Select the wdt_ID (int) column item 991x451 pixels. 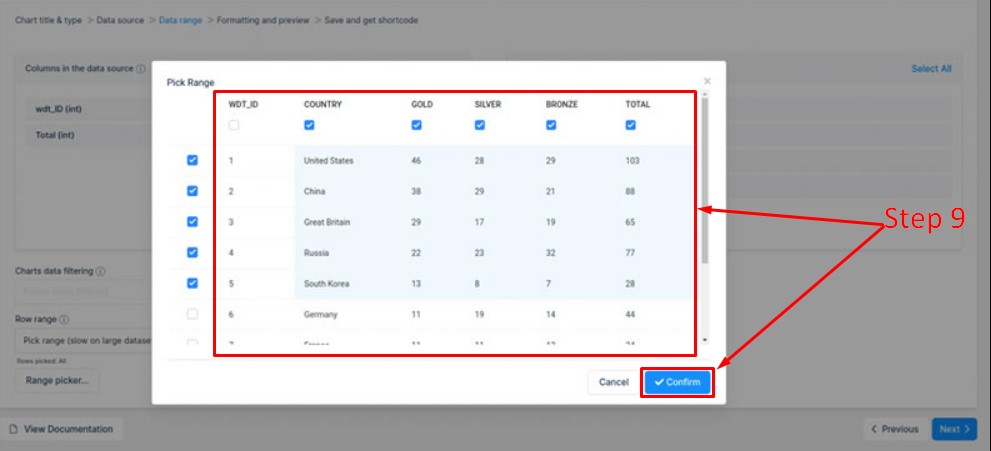[x=88, y=109]
